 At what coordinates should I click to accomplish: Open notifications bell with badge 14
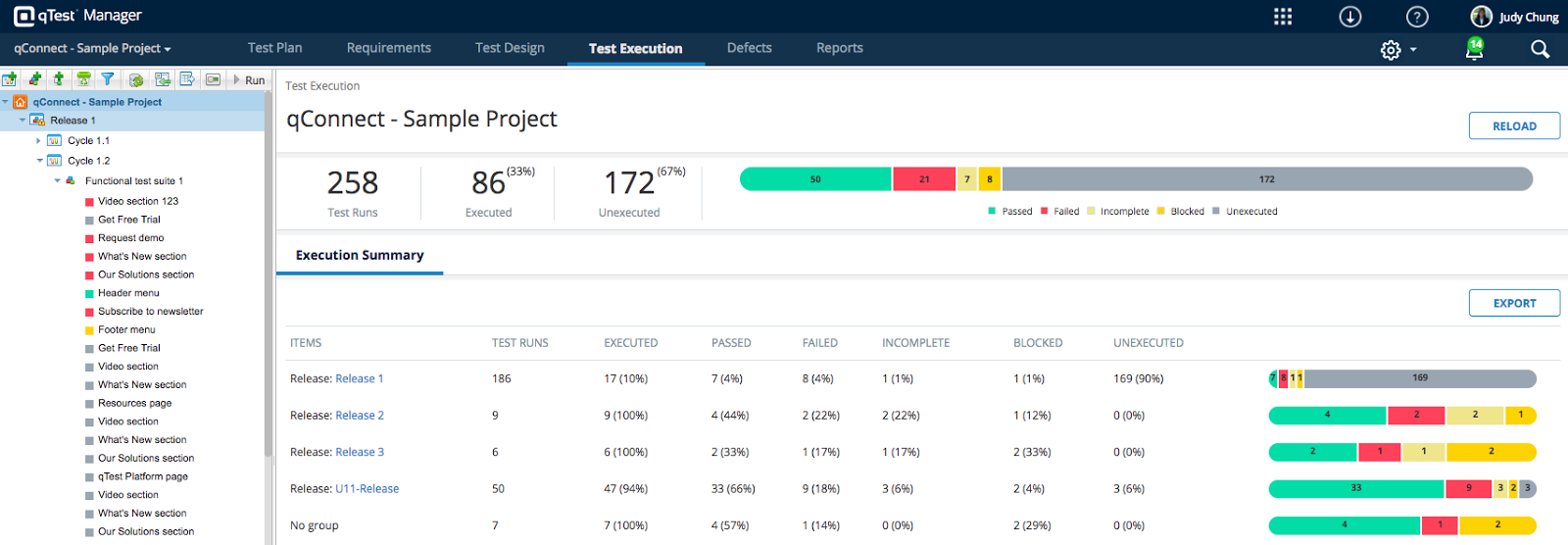(1474, 49)
